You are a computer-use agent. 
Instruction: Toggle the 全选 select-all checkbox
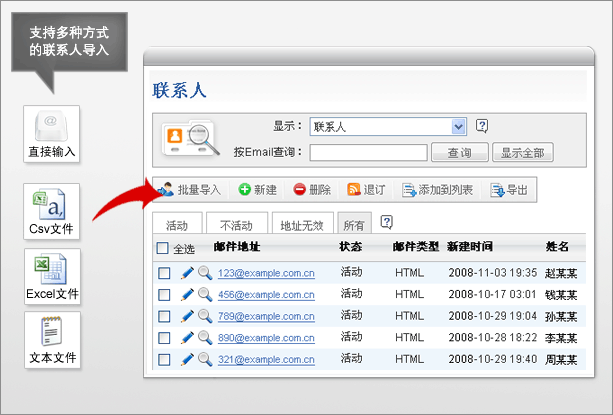[x=162, y=248]
